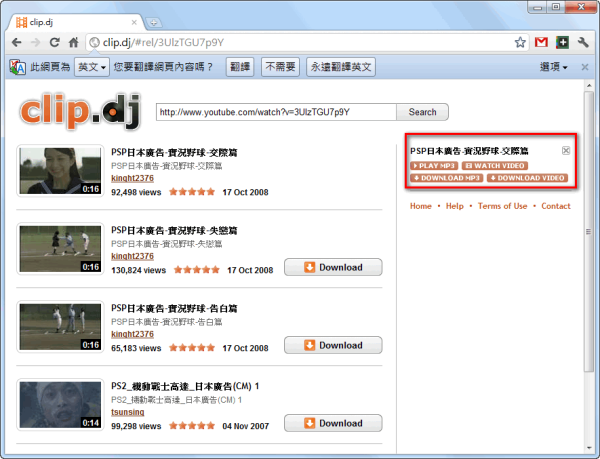Open title link of 告白篇 result
Screen dimensions: 600x459
[174, 309]
